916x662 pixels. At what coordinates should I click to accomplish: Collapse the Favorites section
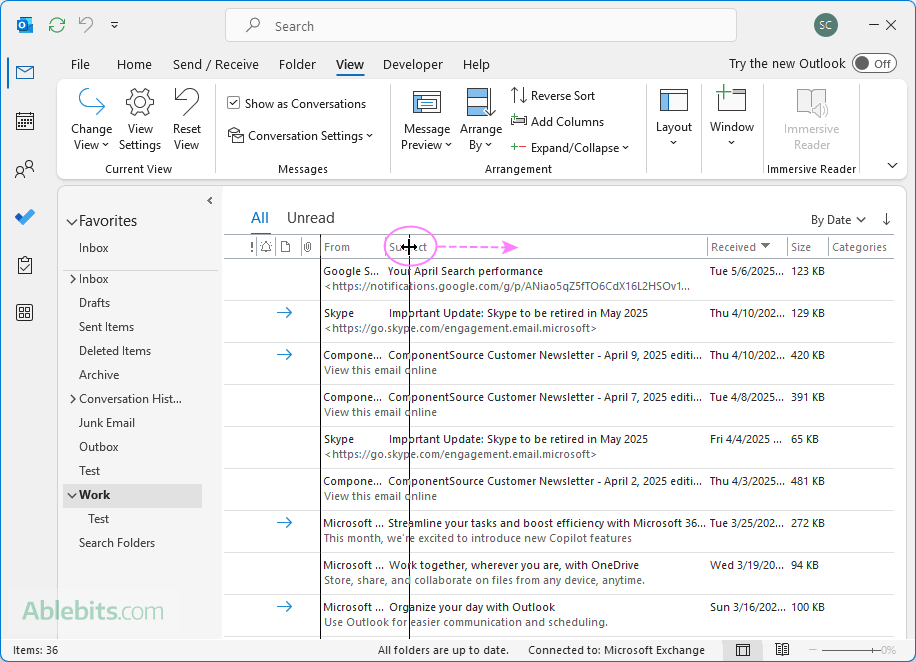pos(72,221)
